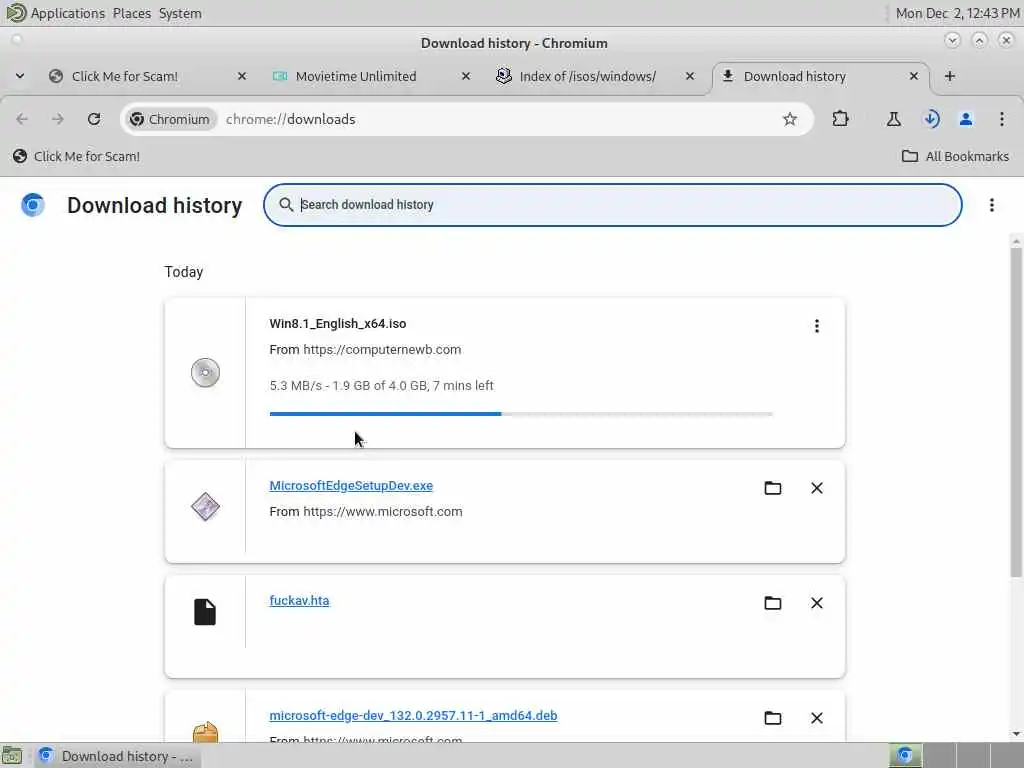1024x768 pixels.
Task: Open the Download history page options menu
Action: (991, 205)
